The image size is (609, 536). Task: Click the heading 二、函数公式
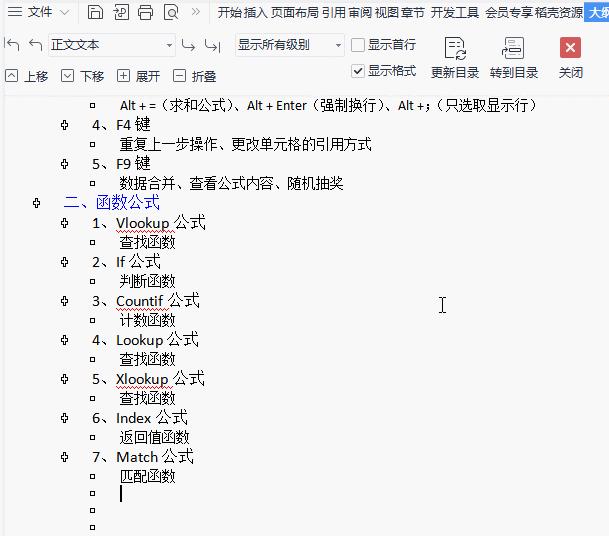pyautogui.click(x=112, y=202)
